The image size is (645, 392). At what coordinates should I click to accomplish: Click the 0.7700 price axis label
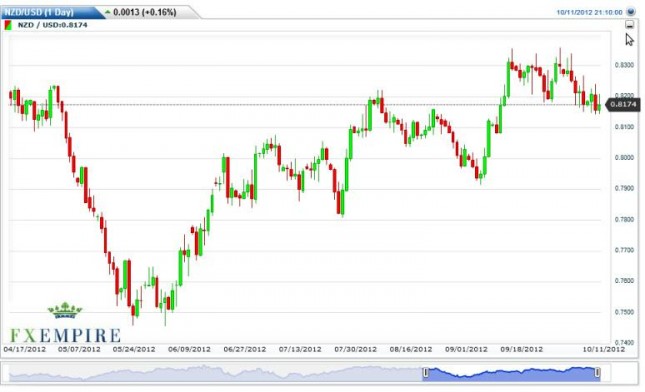(x=624, y=250)
